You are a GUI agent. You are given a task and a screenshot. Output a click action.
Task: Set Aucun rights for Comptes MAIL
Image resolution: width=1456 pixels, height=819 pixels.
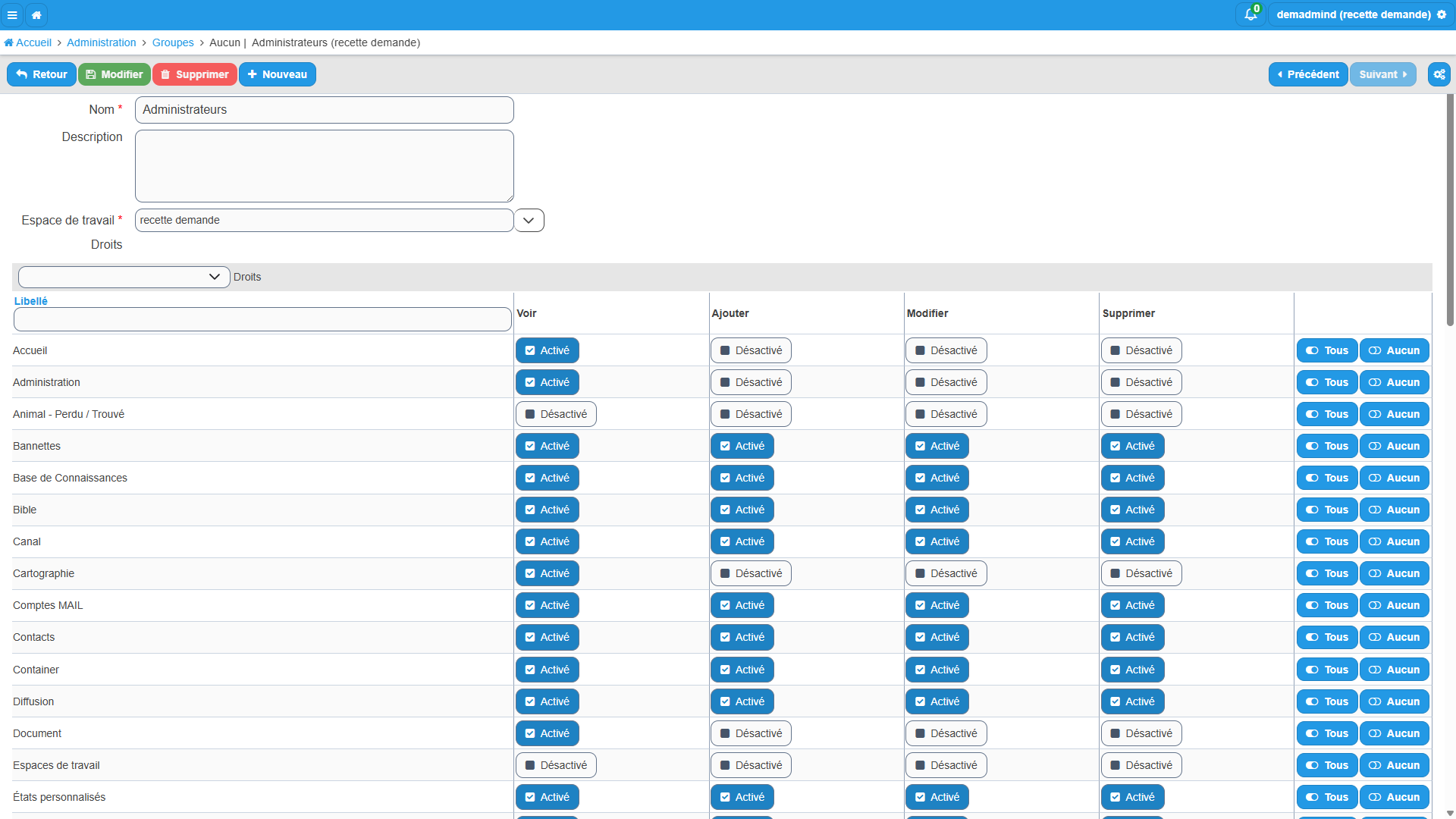point(1395,605)
